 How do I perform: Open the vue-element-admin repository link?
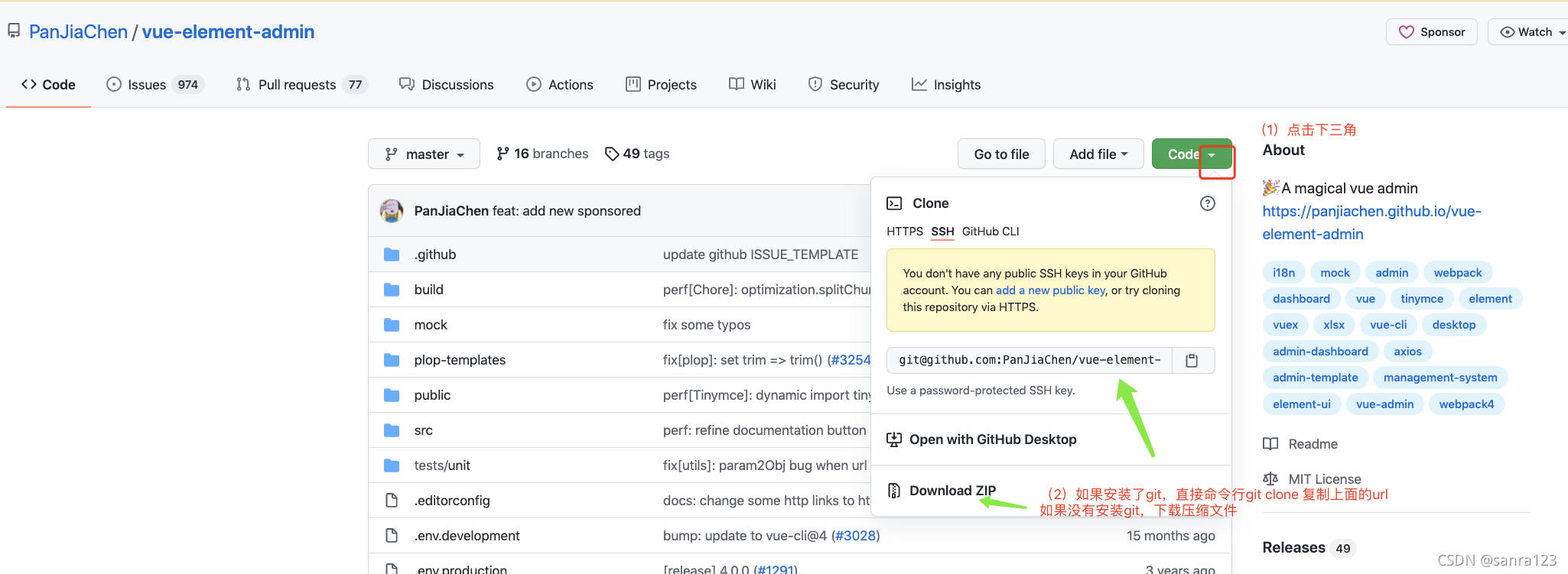[228, 31]
